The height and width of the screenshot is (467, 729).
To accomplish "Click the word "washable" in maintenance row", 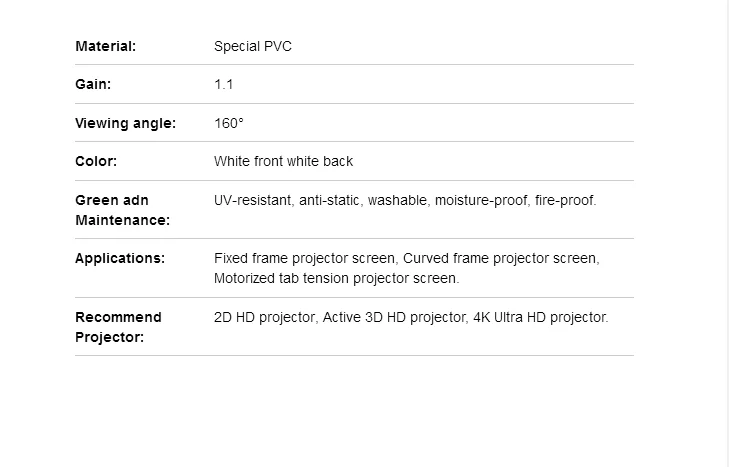I will 398,200.
